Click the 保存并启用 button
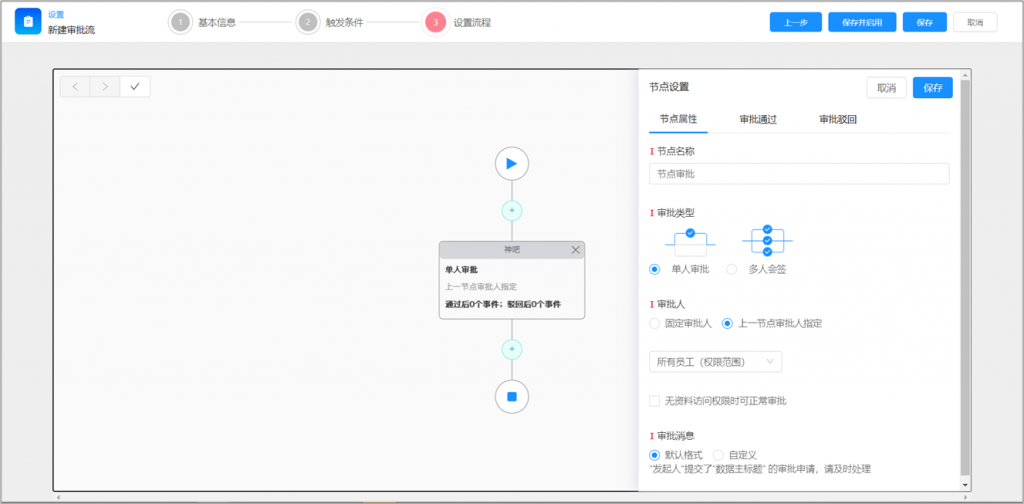 (x=862, y=22)
